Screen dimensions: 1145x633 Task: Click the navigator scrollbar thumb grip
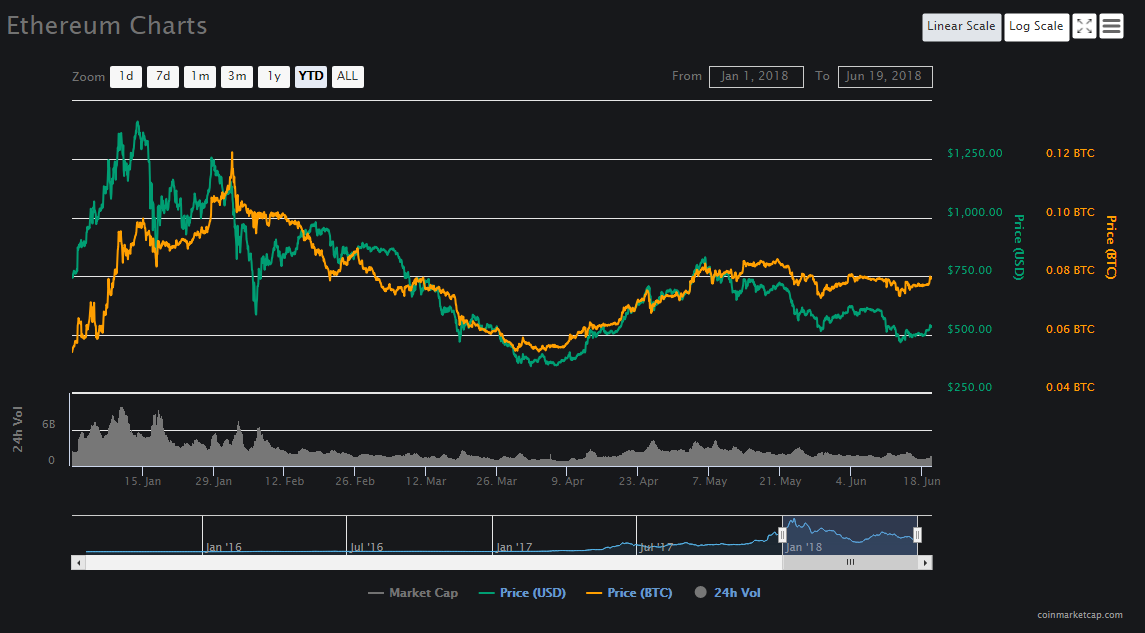(x=850, y=562)
